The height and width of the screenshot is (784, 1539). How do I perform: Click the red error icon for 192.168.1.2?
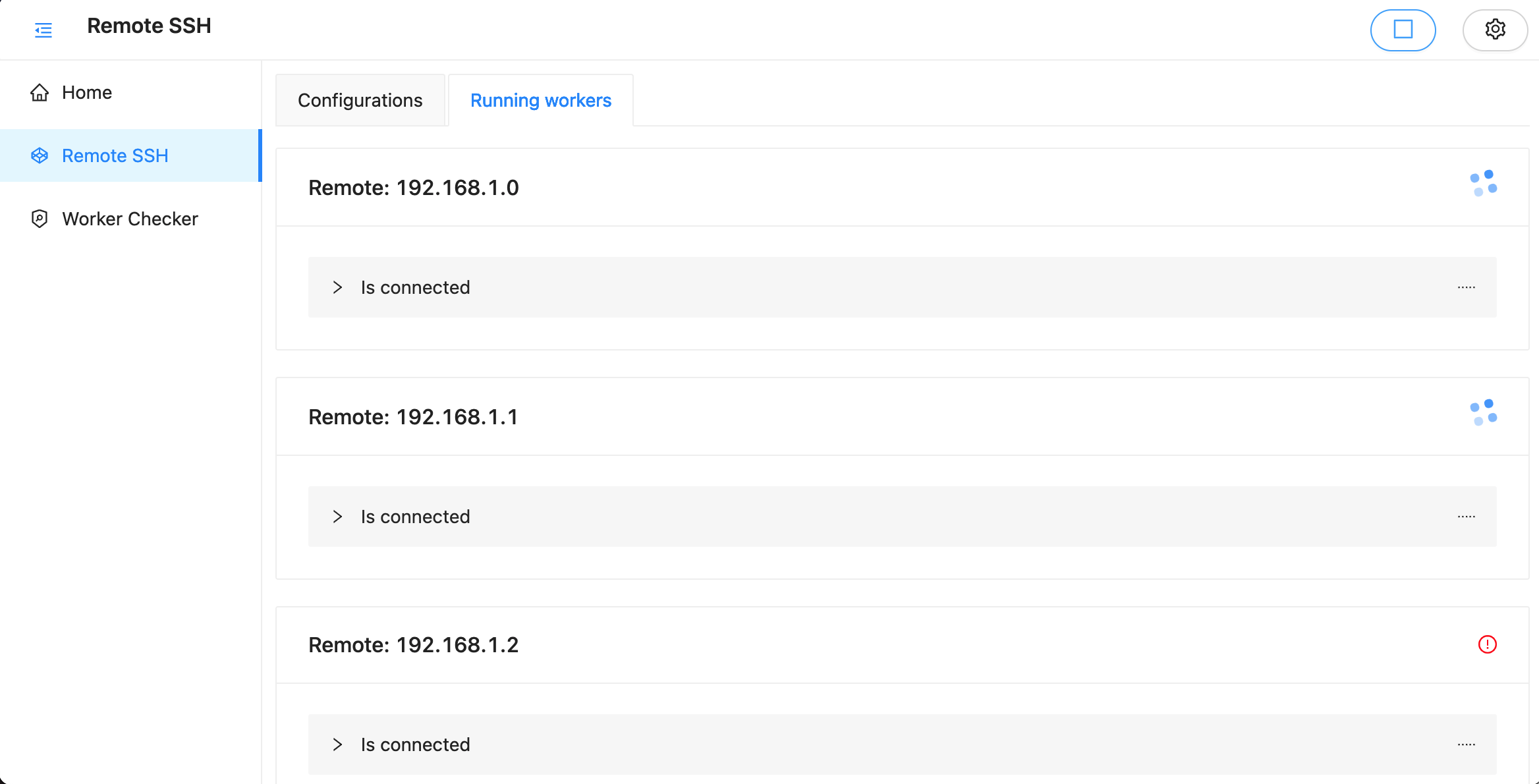(x=1487, y=644)
